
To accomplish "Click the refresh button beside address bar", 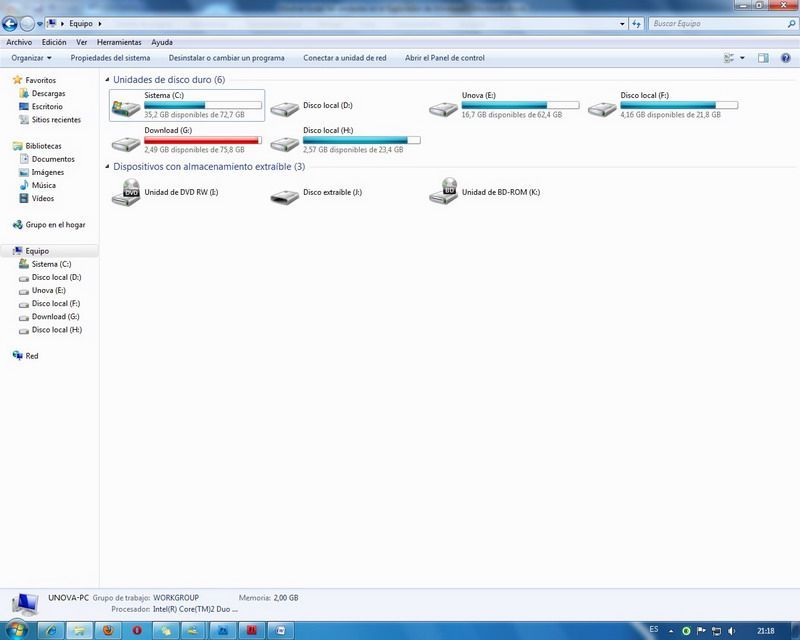I will pos(636,23).
